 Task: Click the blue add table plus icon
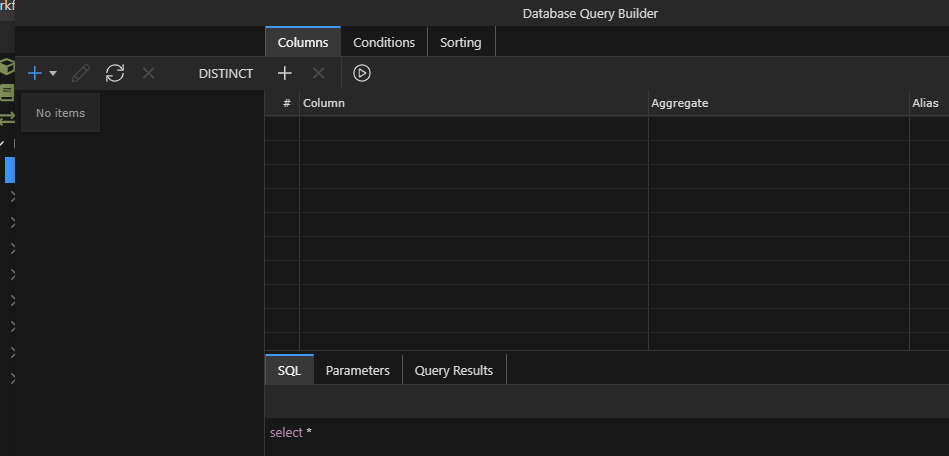(35, 73)
